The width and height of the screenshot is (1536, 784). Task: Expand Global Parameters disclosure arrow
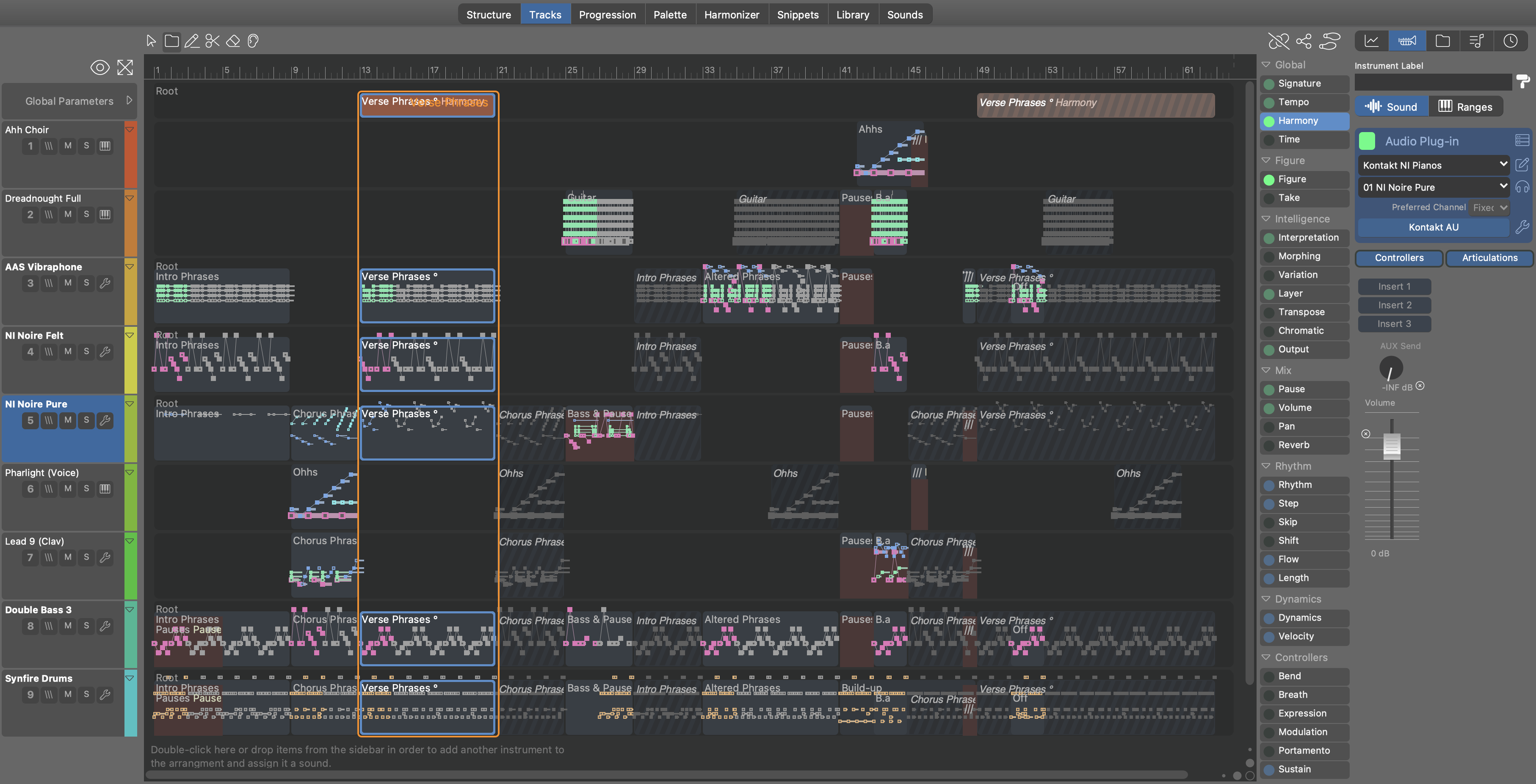[130, 101]
